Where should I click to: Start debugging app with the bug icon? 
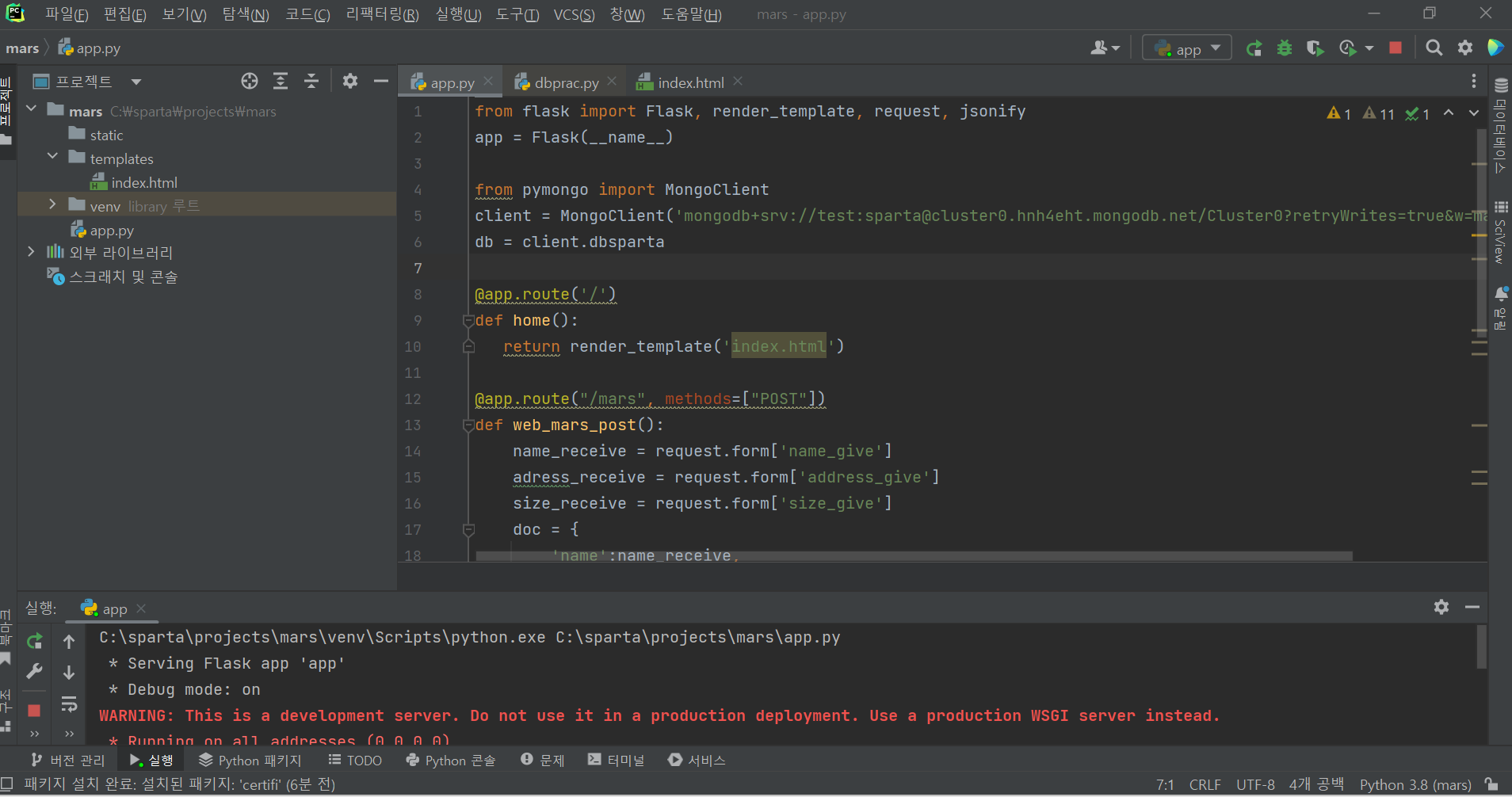pos(1285,48)
